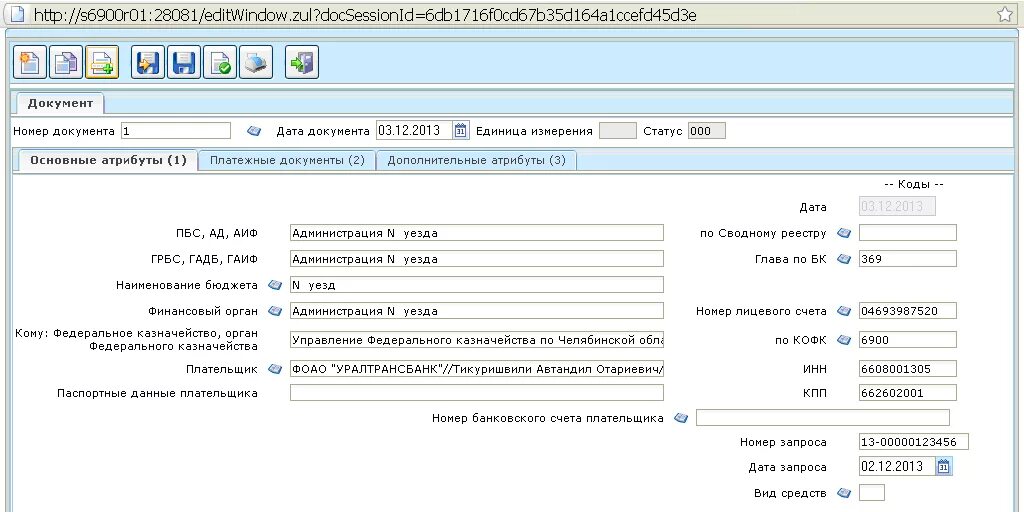Open lookup for Глава по БК
Image resolution: width=1024 pixels, height=512 pixels.
point(844,259)
